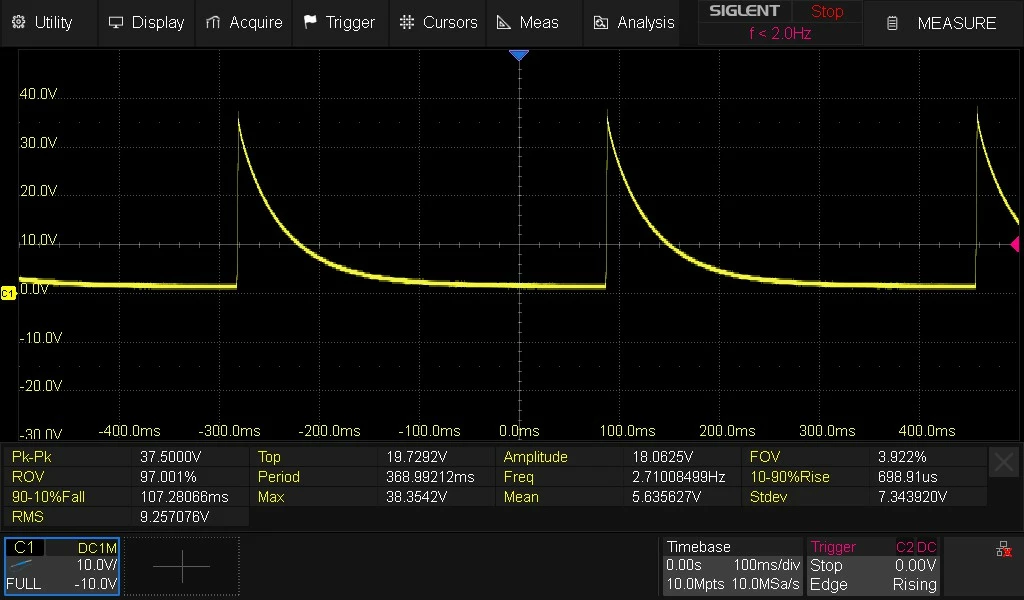1024x600 pixels.
Task: Click the Pk-Pk value 37.5000V
Action: [170, 457]
